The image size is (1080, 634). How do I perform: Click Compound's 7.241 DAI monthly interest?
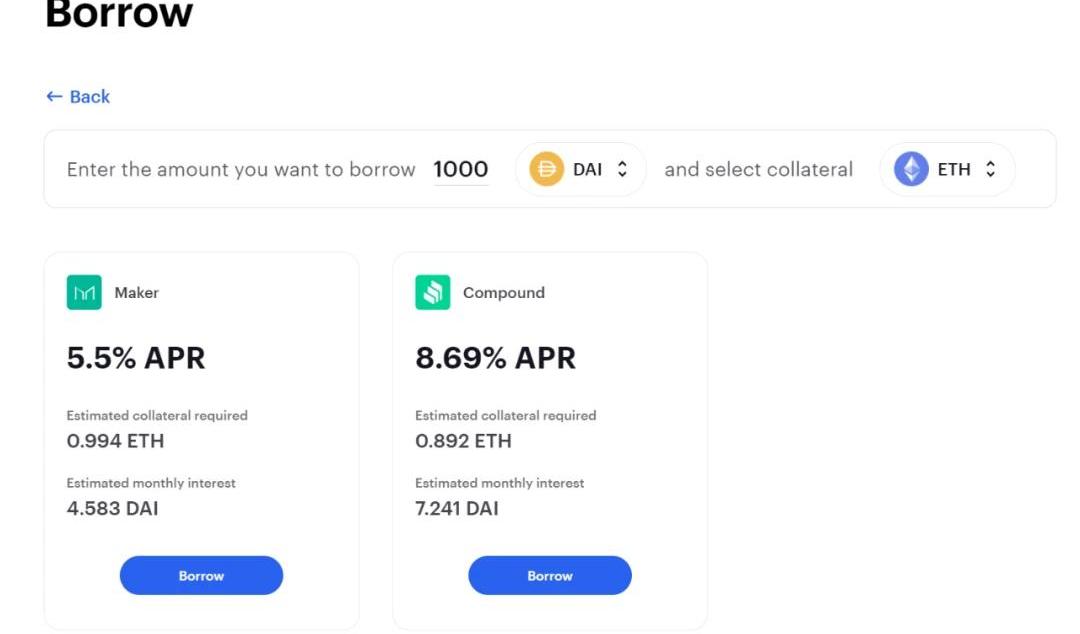[456, 508]
